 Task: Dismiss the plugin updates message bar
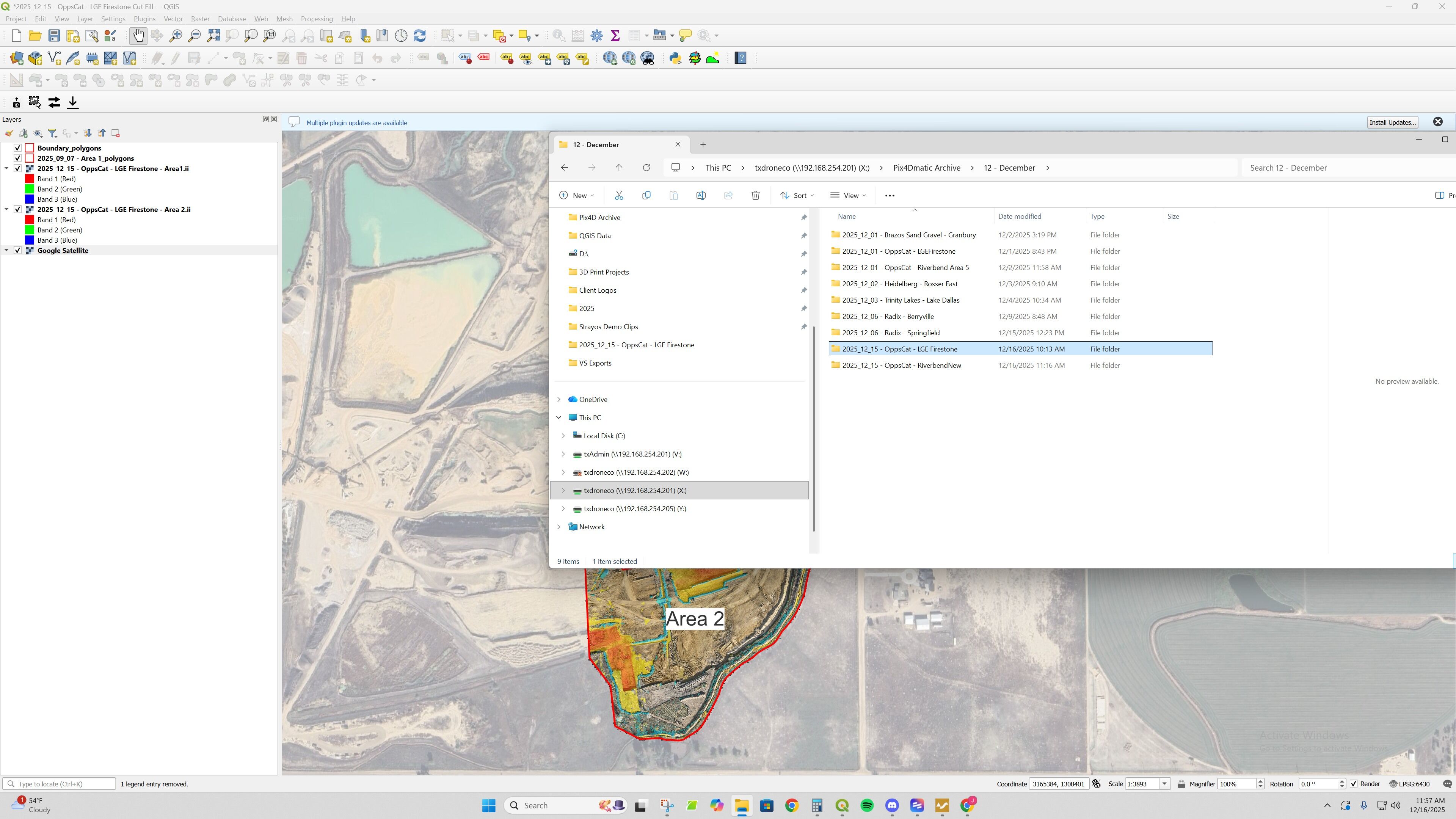tap(1438, 122)
